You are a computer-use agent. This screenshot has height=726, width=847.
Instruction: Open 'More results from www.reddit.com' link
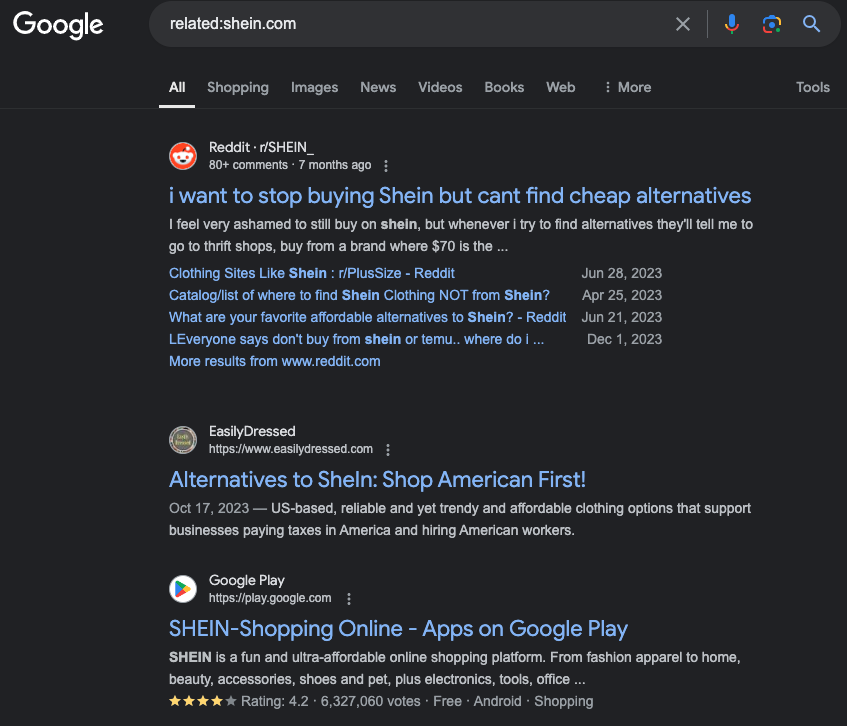pyautogui.click(x=274, y=361)
